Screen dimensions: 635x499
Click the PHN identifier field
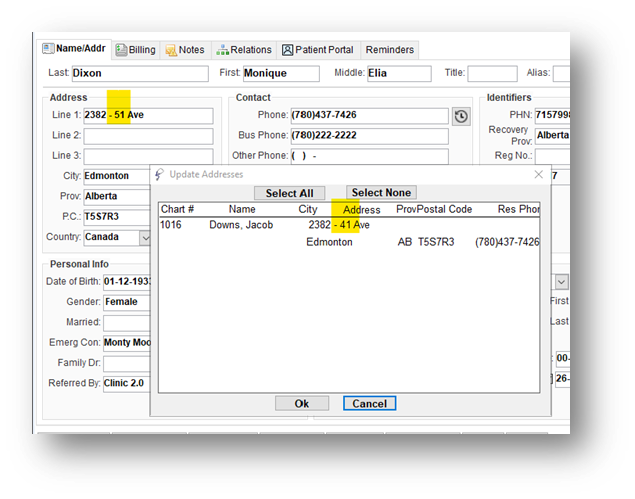[x=552, y=115]
